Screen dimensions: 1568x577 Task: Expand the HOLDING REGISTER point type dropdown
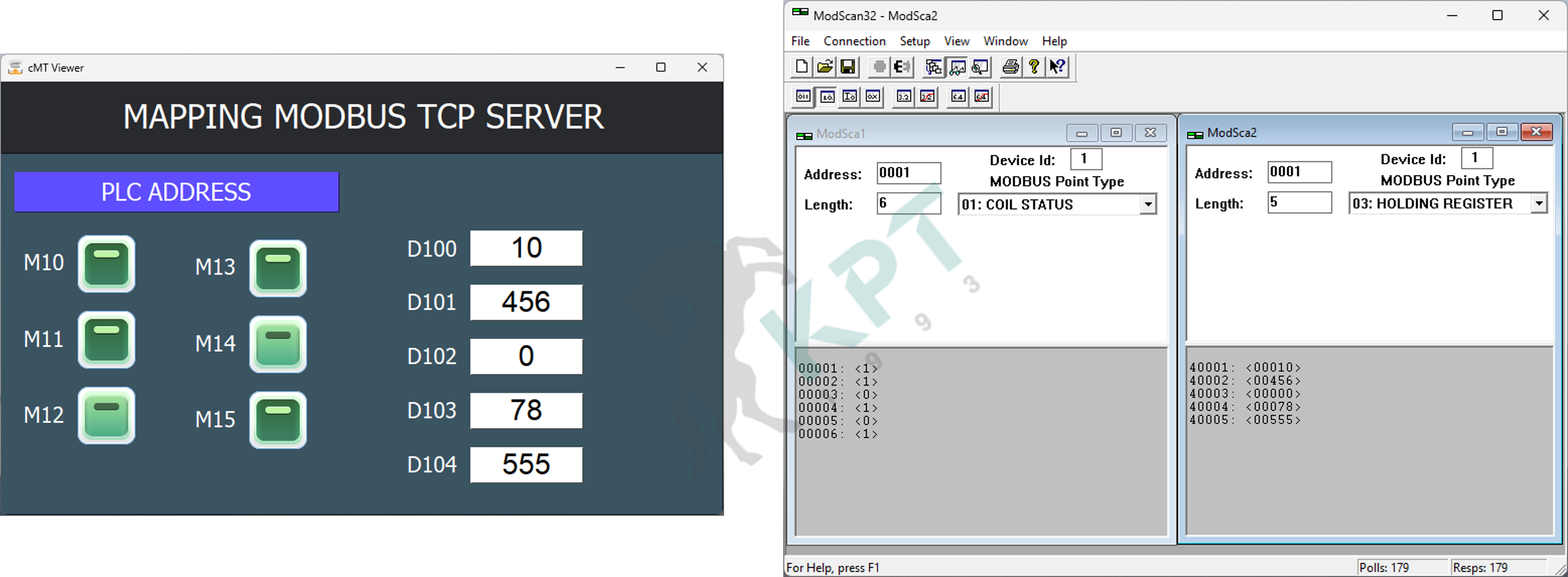coord(1539,203)
